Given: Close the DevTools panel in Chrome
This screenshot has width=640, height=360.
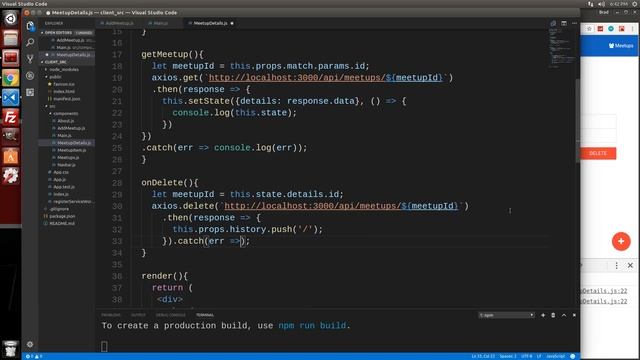Looking at the screenshot, I should point(630,265).
